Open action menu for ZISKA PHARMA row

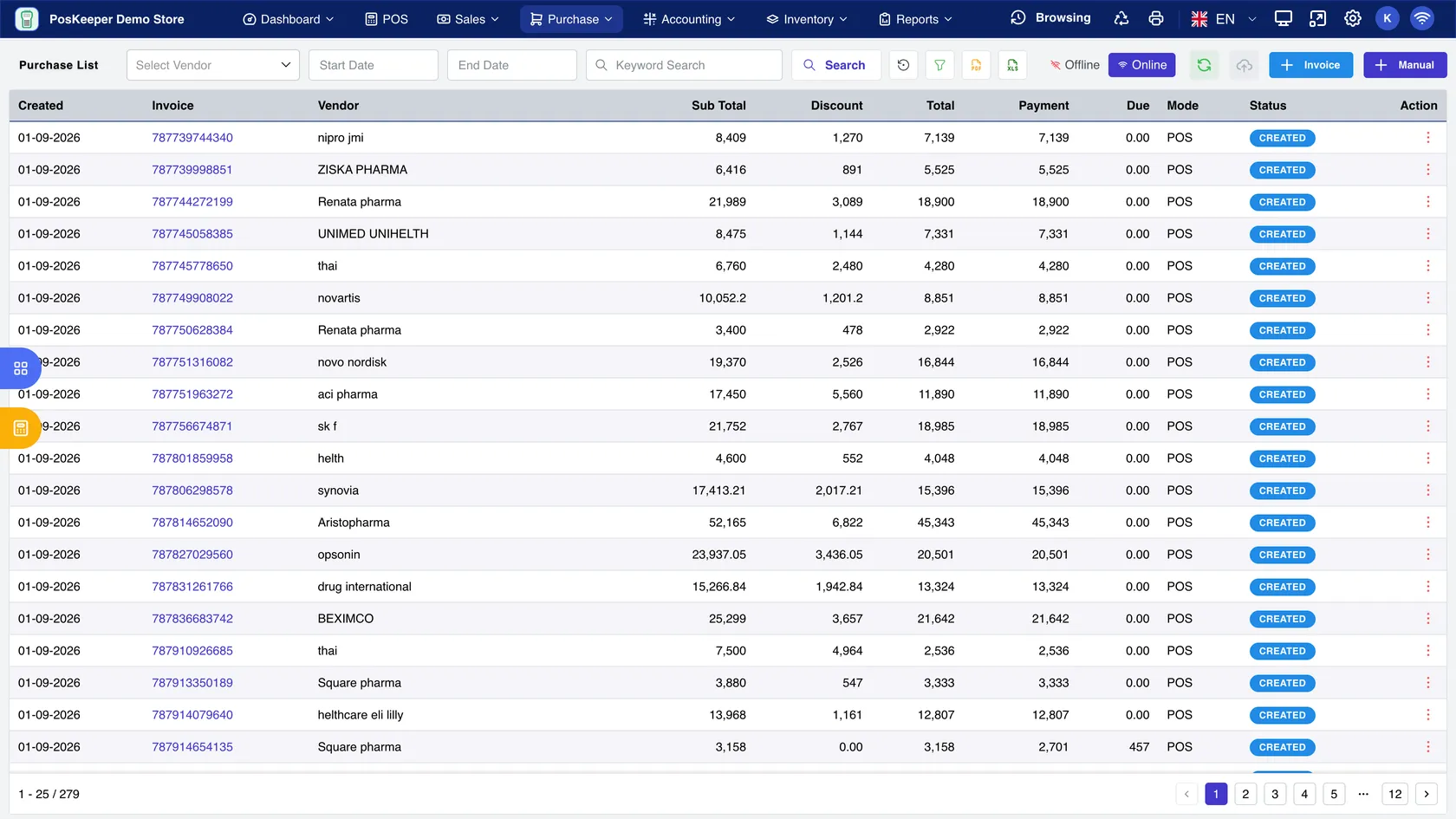point(1427,170)
